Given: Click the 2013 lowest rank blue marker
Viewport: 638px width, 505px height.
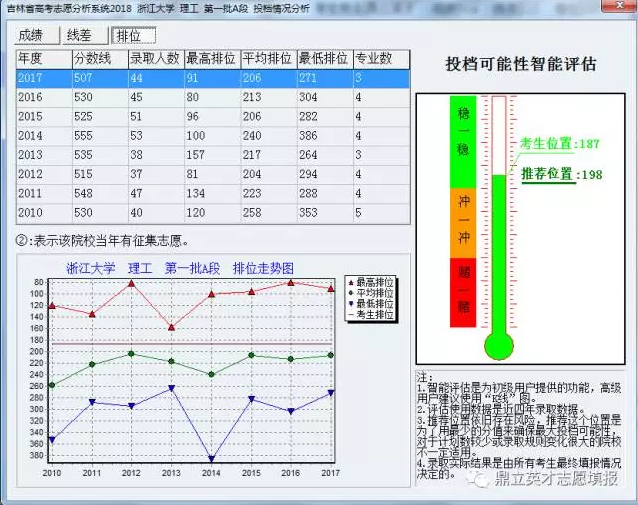Looking at the screenshot, I should (x=171, y=388).
